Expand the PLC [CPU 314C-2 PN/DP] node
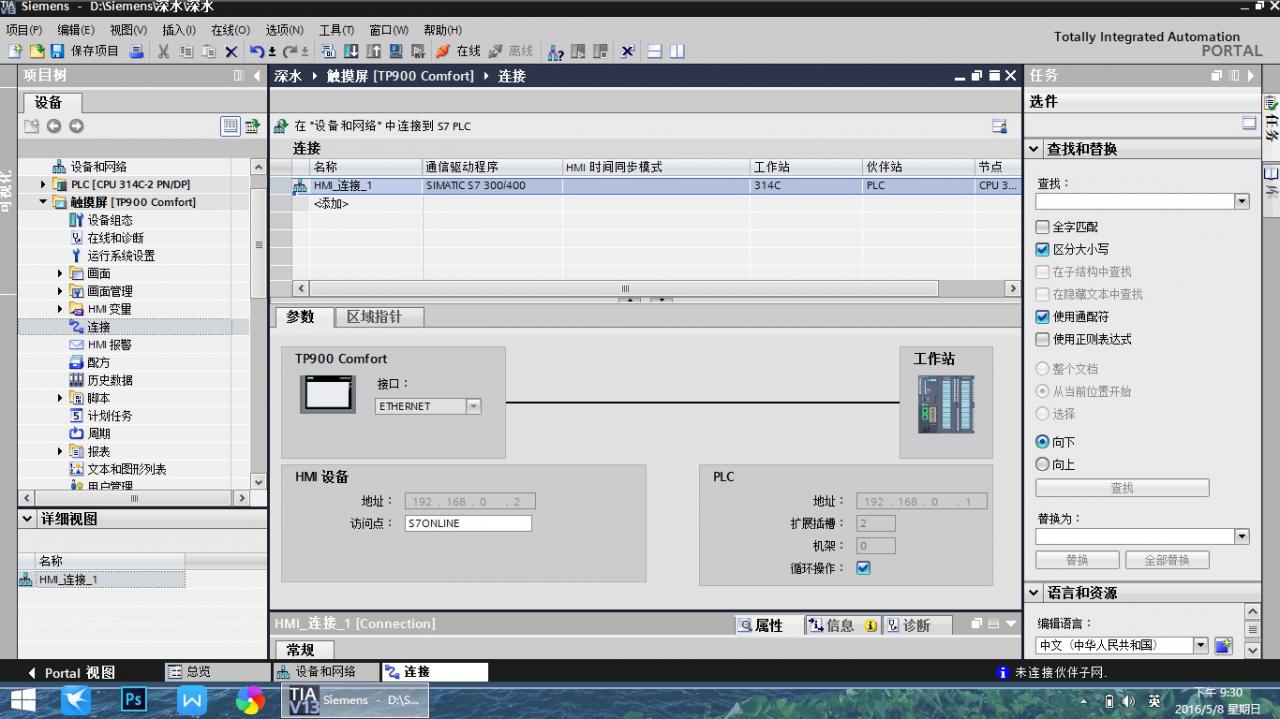The image size is (1280, 719). pyautogui.click(x=43, y=184)
